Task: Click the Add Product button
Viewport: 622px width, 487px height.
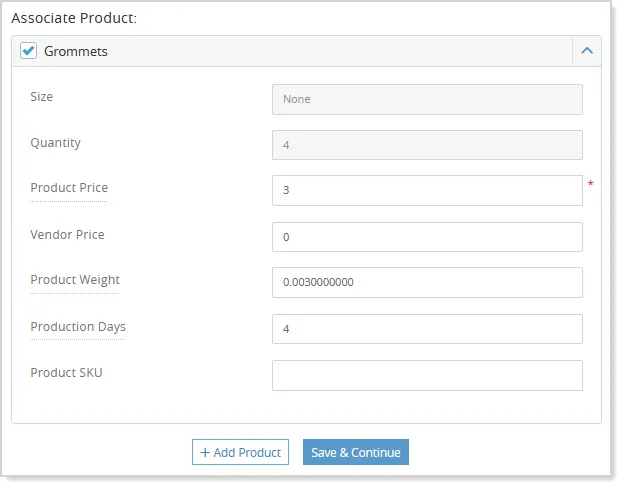Action: [x=240, y=452]
